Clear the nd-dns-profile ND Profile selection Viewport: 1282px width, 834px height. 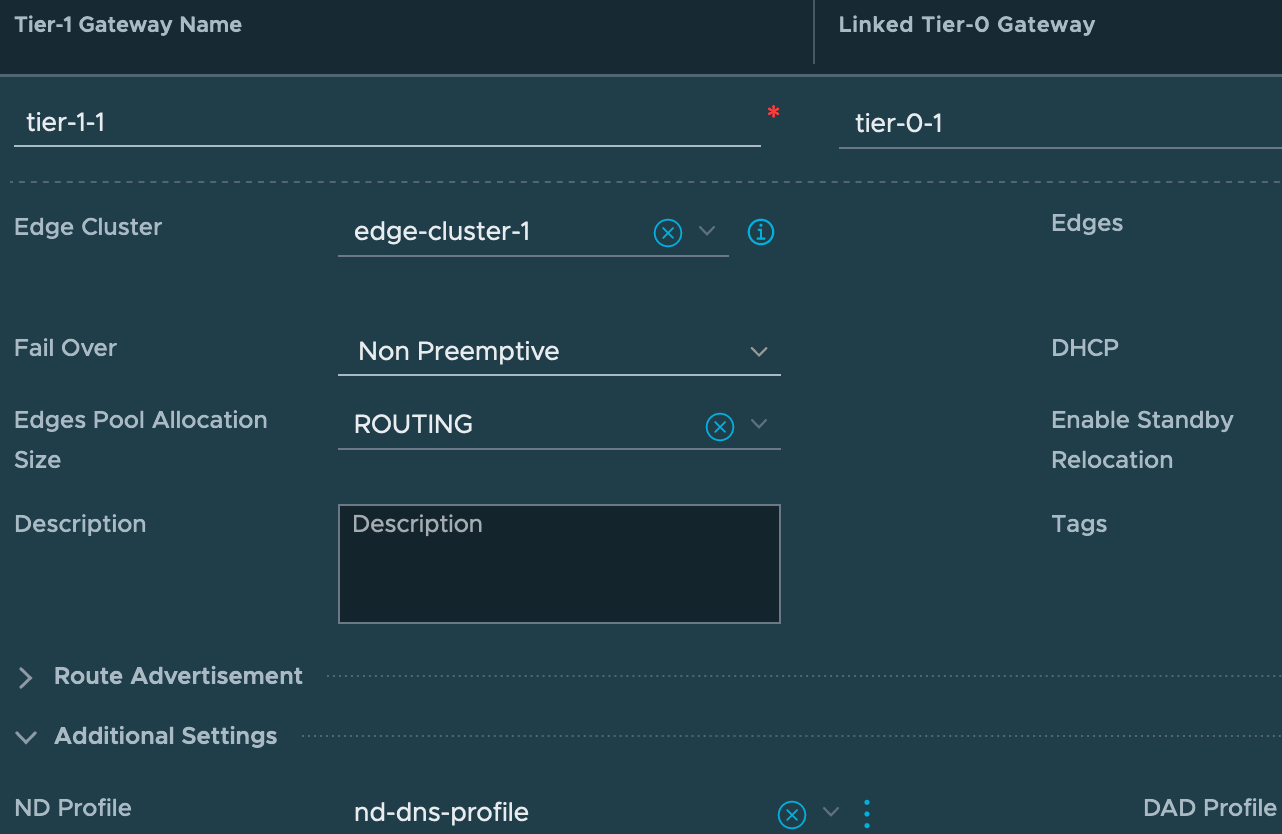coord(791,815)
